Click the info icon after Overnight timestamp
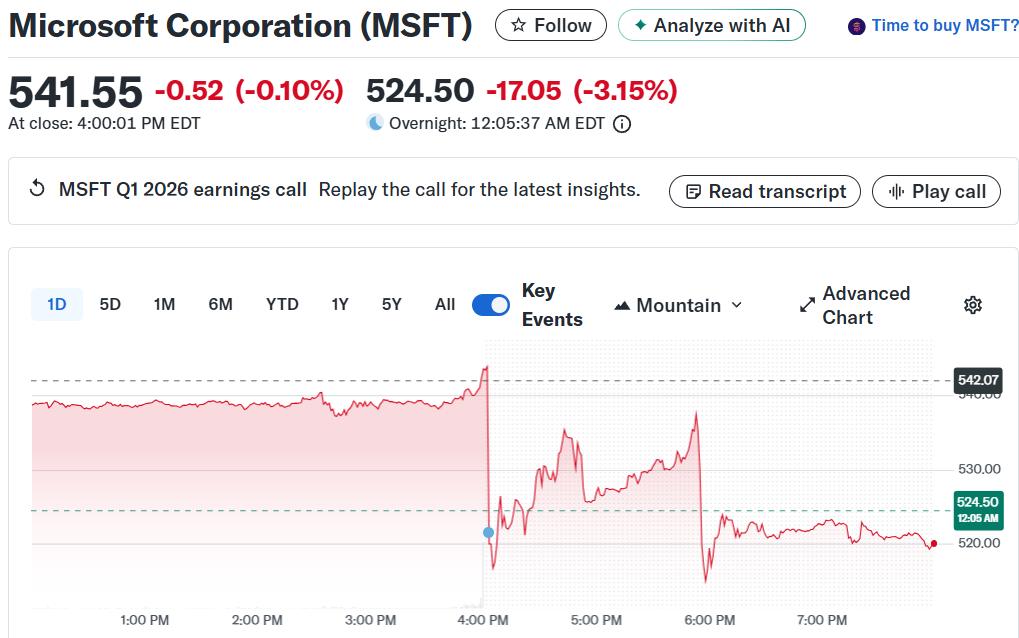The height and width of the screenshot is (638, 1019). coord(620,124)
